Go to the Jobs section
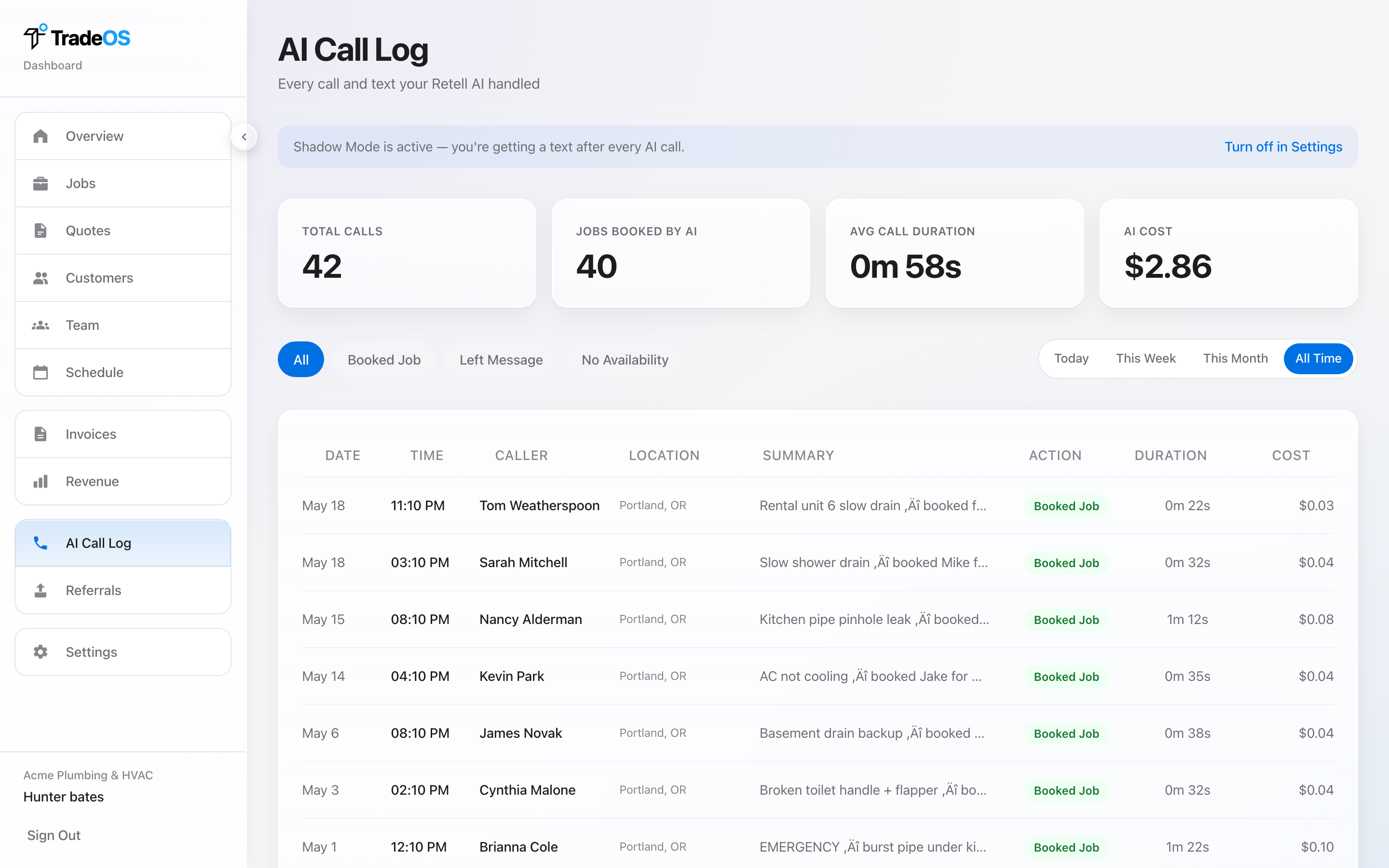The height and width of the screenshot is (868, 1389). [123, 184]
